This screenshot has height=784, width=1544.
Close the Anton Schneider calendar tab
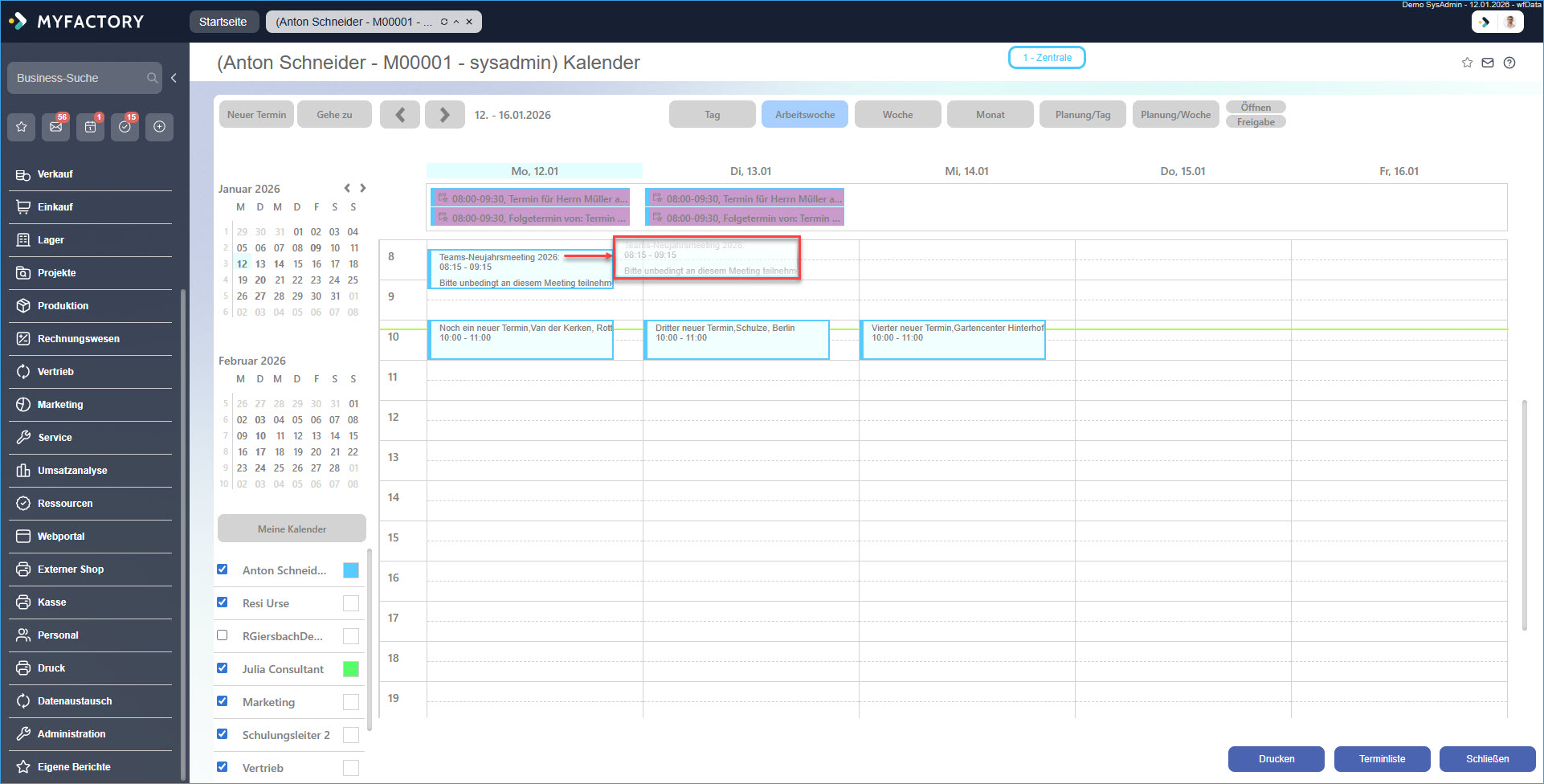(x=469, y=22)
